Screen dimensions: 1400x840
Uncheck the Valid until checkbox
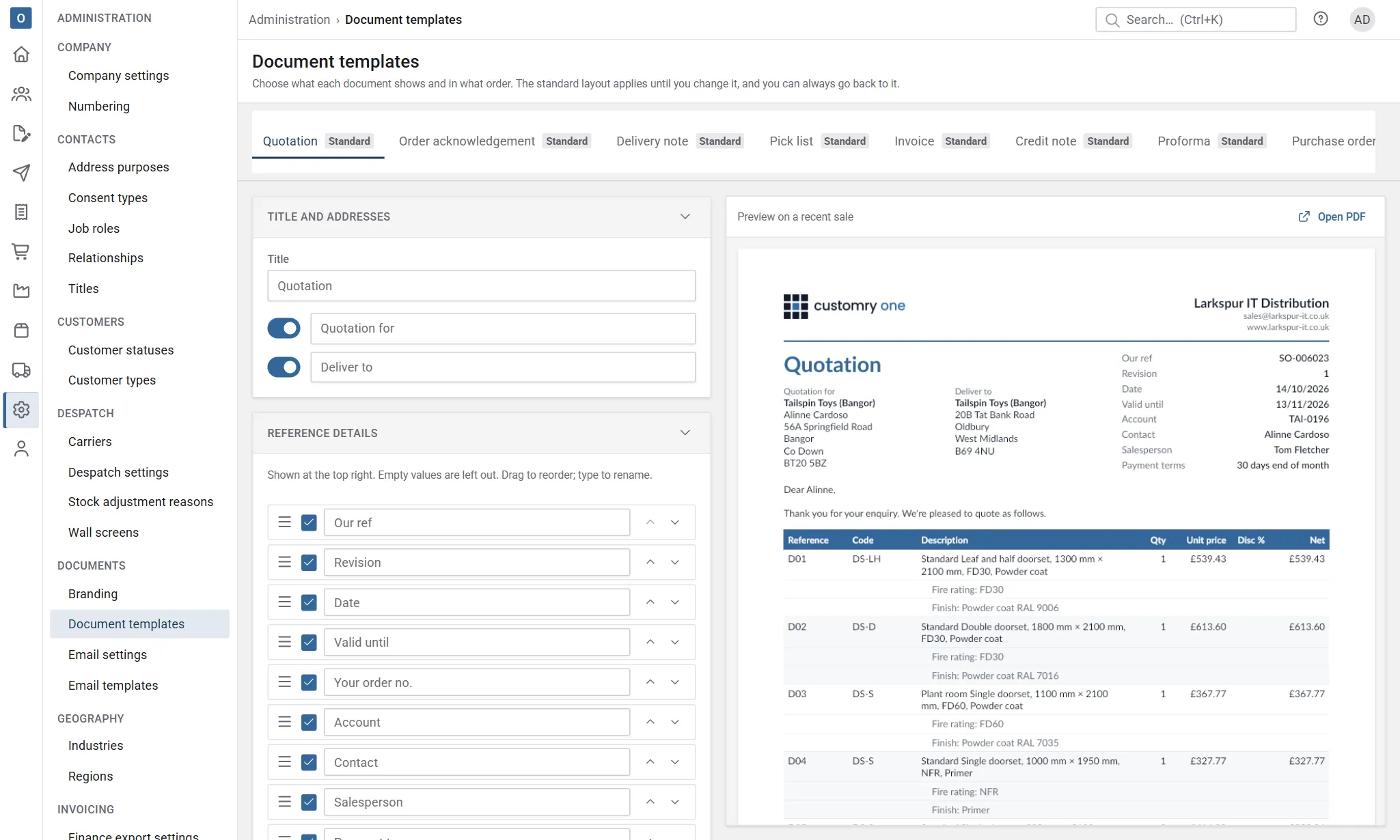tap(309, 642)
